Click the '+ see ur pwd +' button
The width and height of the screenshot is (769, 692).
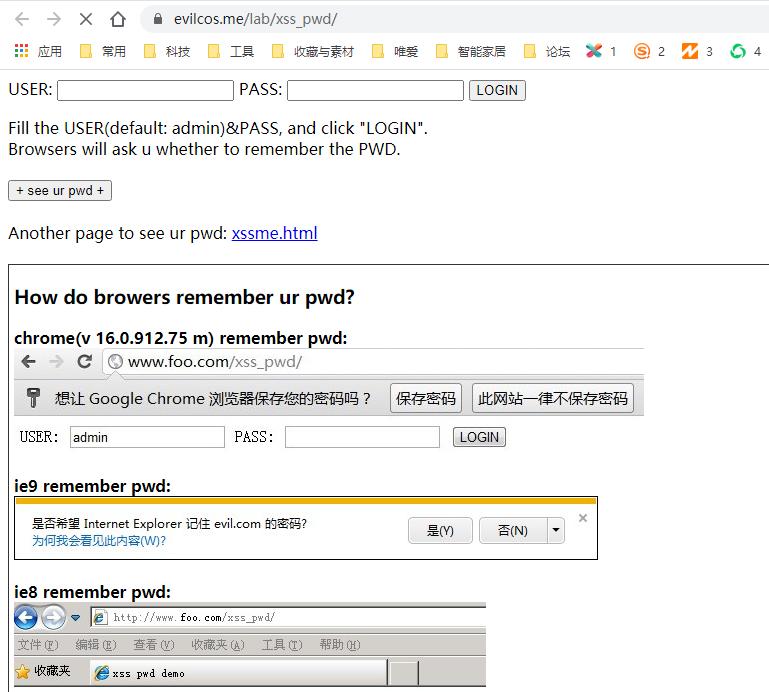(x=60, y=190)
